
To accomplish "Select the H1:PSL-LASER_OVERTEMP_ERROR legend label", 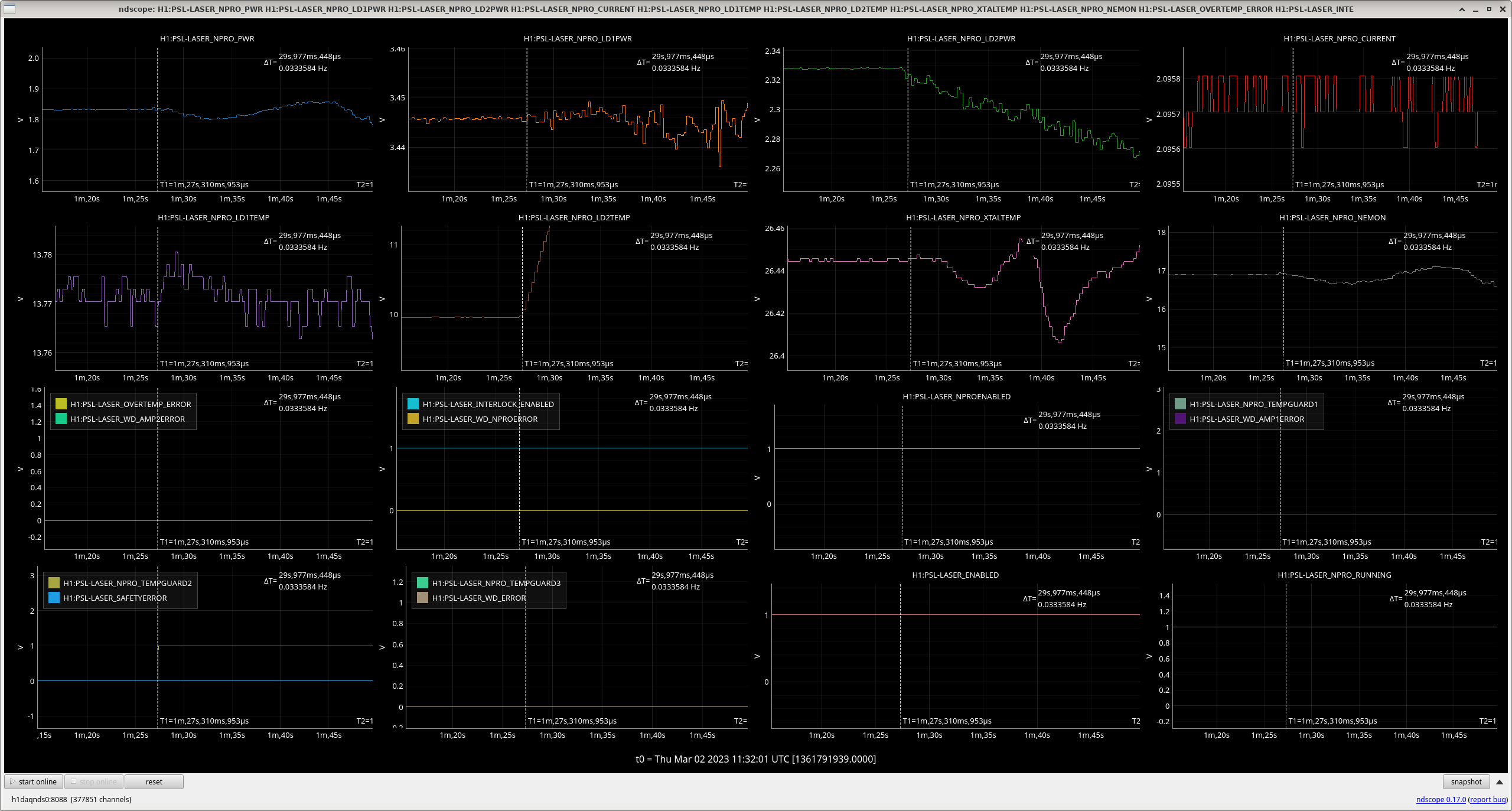I will tap(131, 404).
